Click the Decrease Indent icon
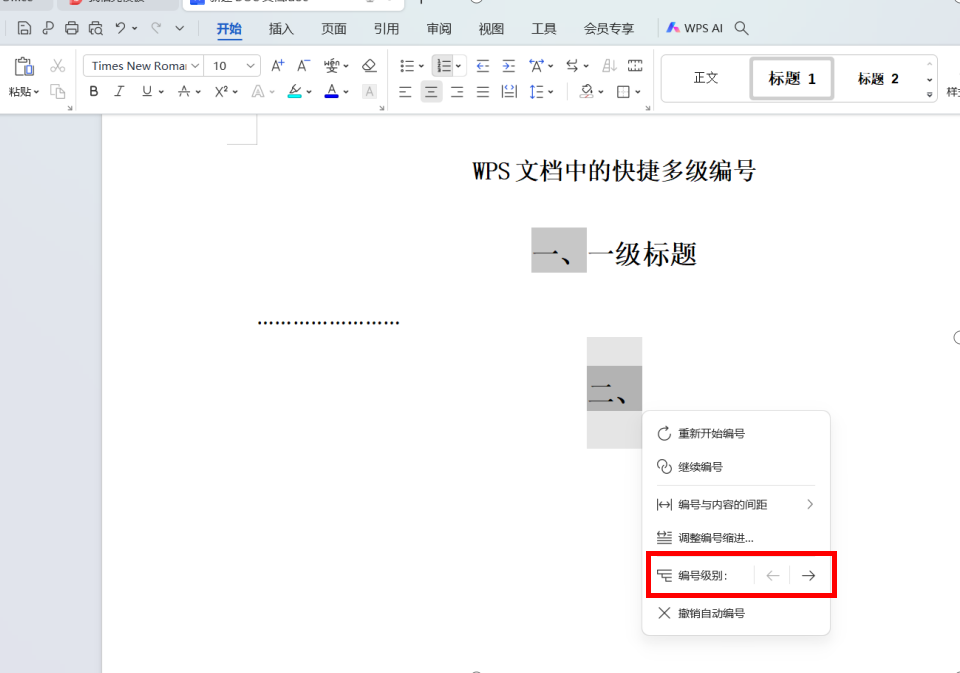Image resolution: width=960 pixels, height=673 pixels. [x=482, y=66]
